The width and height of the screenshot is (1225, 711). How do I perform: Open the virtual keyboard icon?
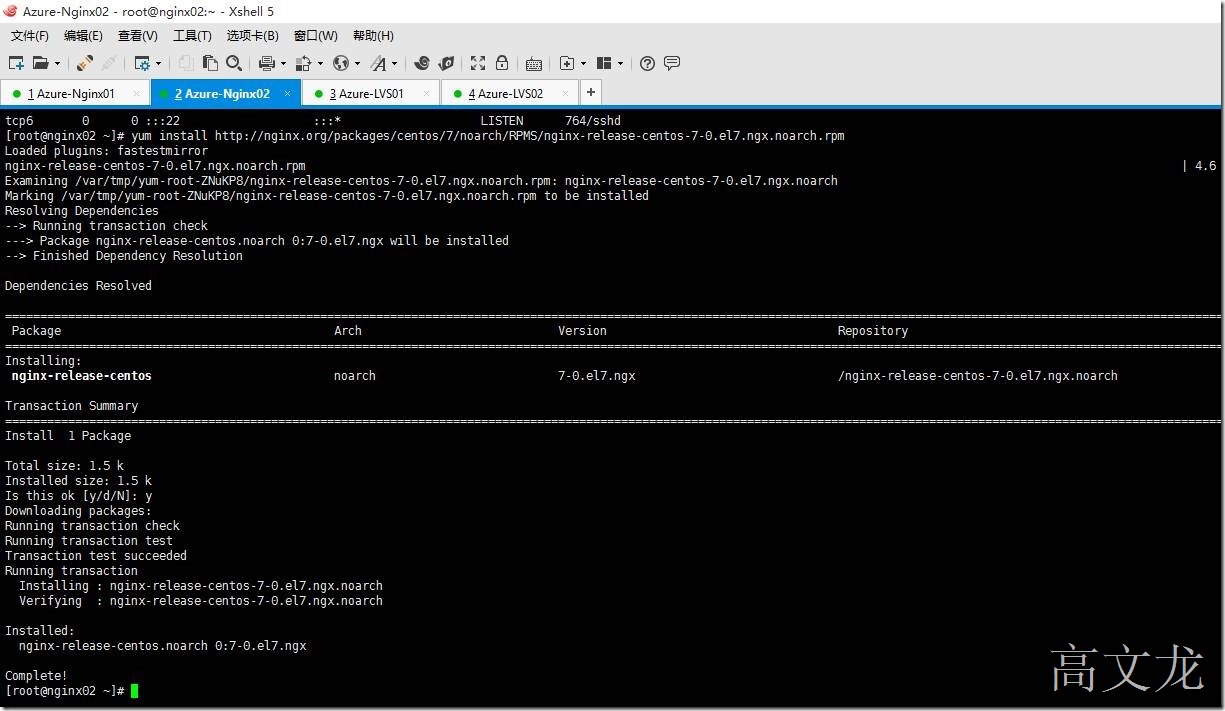click(x=534, y=64)
